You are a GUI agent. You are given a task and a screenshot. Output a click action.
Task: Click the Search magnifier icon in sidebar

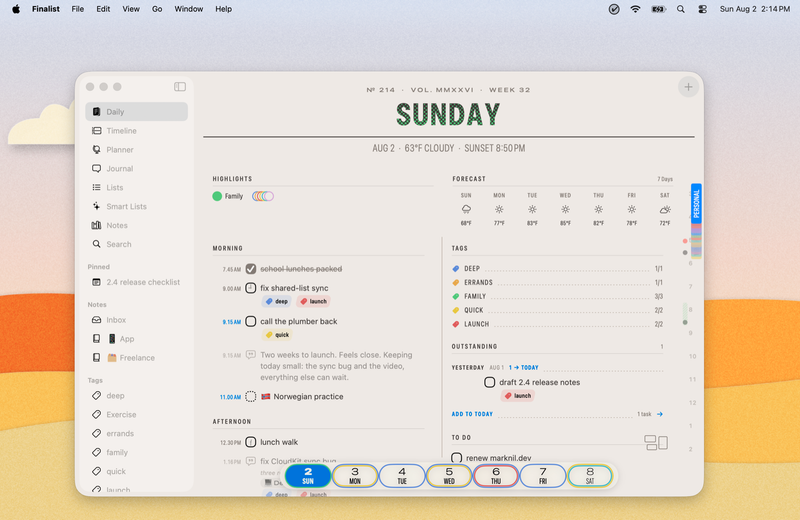96,244
